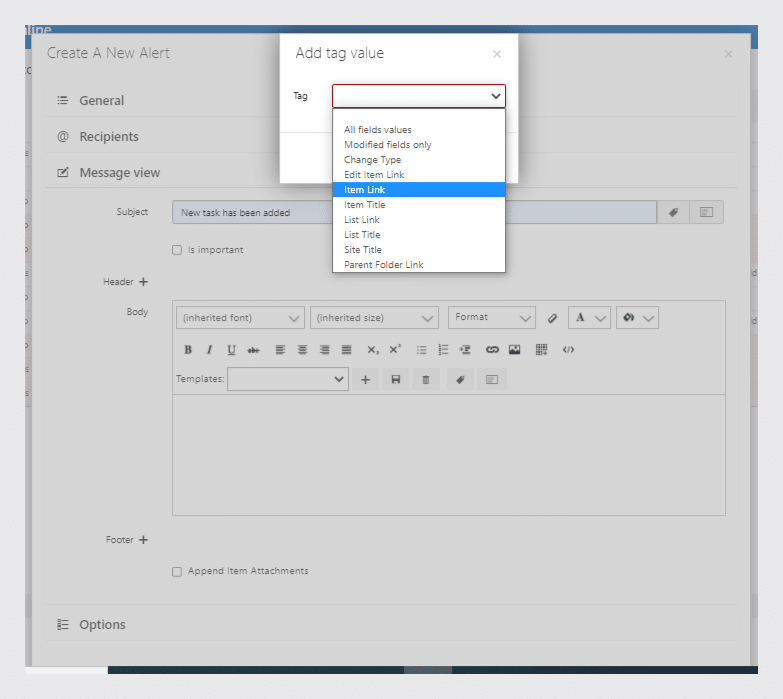Click the tag icon beside Subject field
This screenshot has height=699, width=783.
click(673, 212)
